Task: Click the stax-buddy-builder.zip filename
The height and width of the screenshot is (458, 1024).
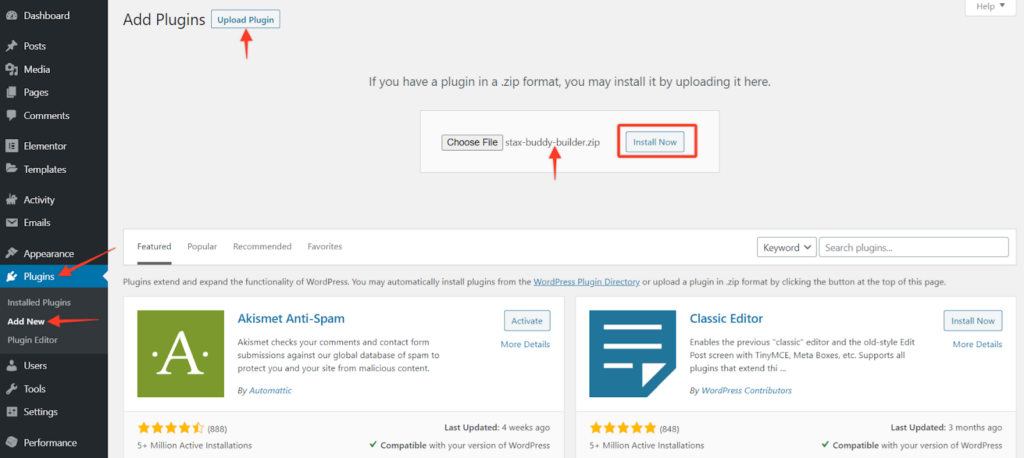Action: coord(552,142)
